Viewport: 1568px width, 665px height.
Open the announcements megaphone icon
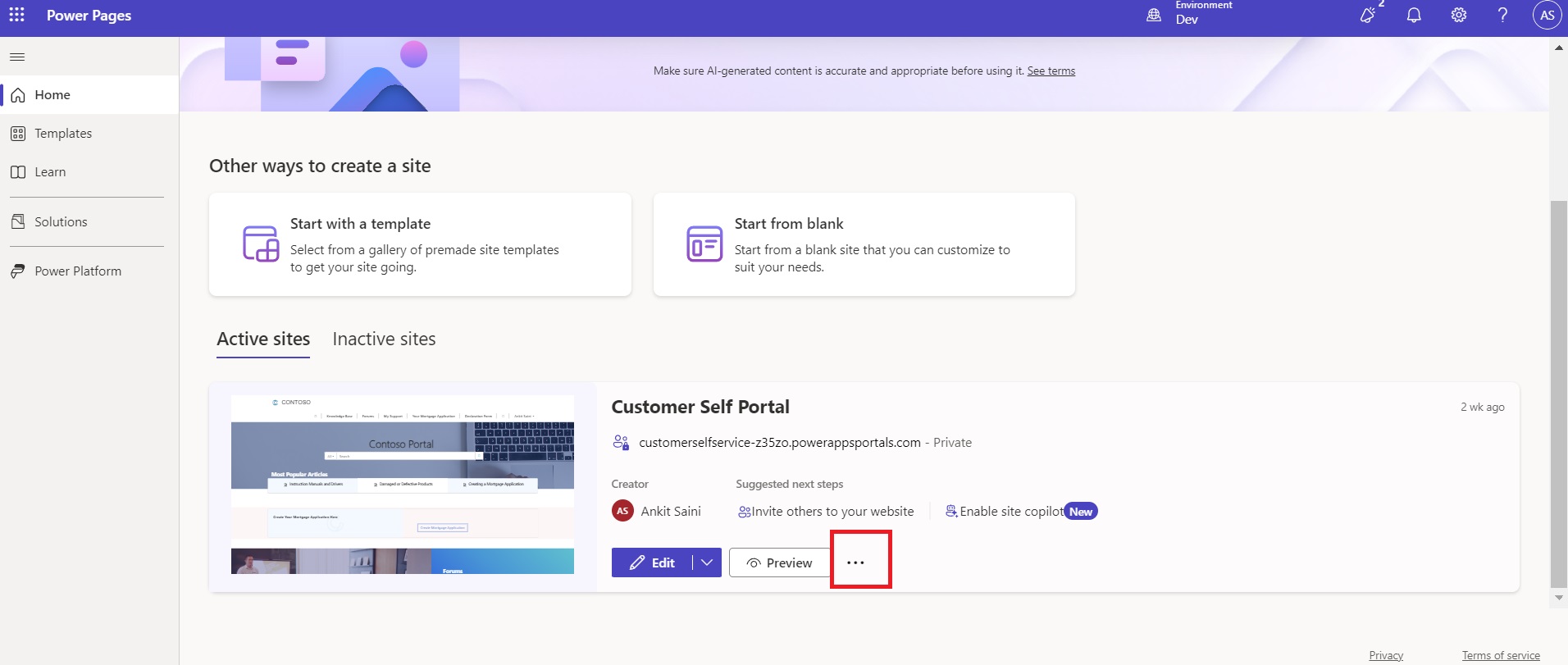click(x=1368, y=15)
